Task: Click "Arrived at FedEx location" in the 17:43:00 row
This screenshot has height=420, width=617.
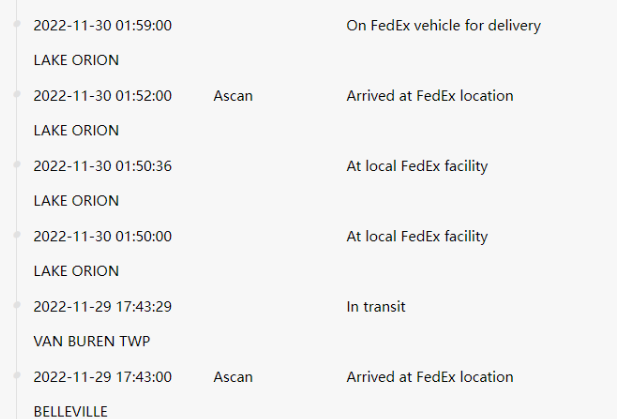Action: (x=430, y=377)
